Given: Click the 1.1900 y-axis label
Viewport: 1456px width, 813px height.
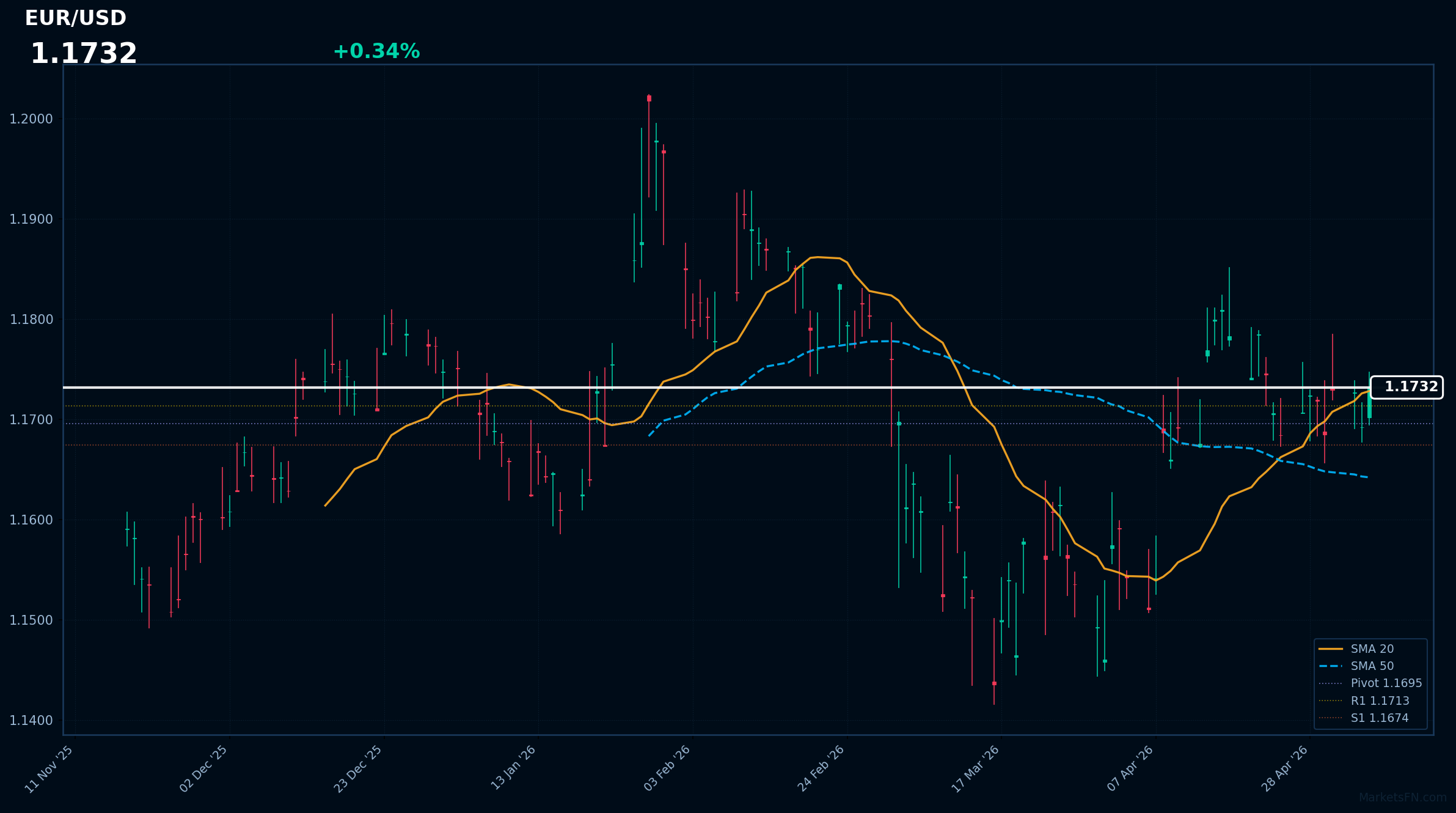Looking at the screenshot, I should [31, 219].
